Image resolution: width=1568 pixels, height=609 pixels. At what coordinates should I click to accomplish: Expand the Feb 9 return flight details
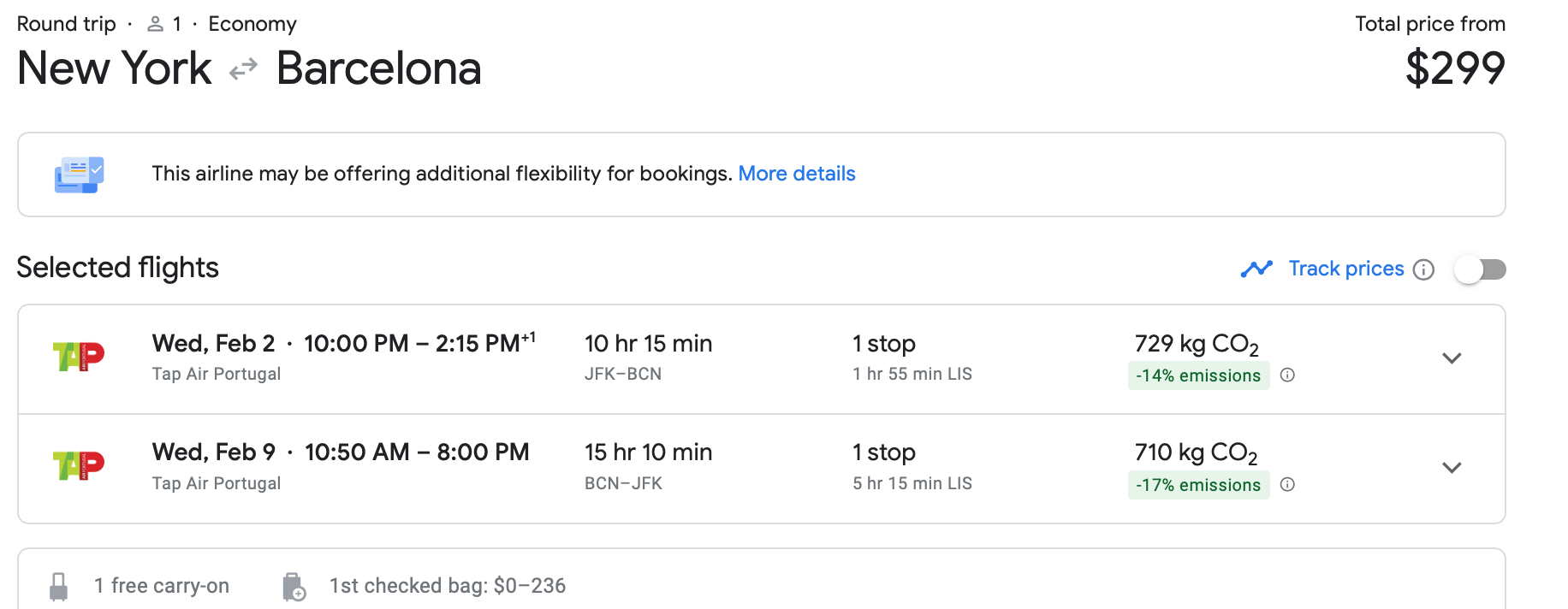point(1452,468)
